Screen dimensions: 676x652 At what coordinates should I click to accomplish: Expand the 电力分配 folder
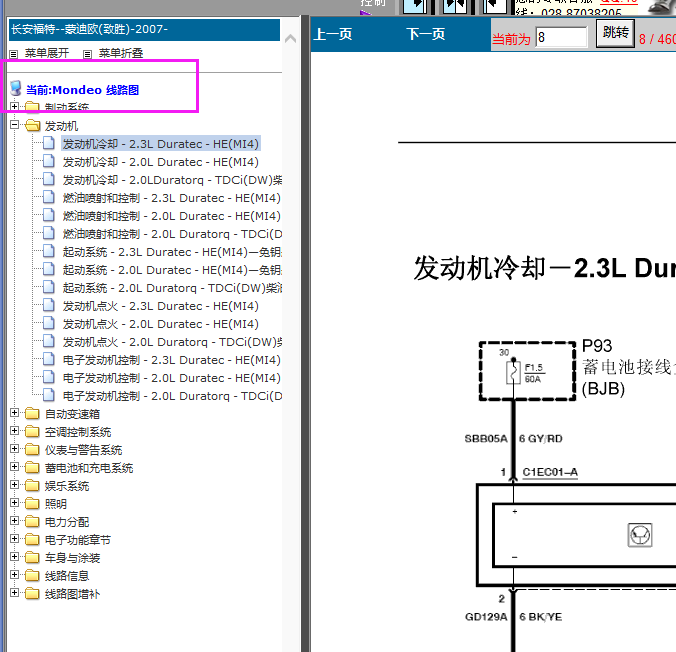14,521
